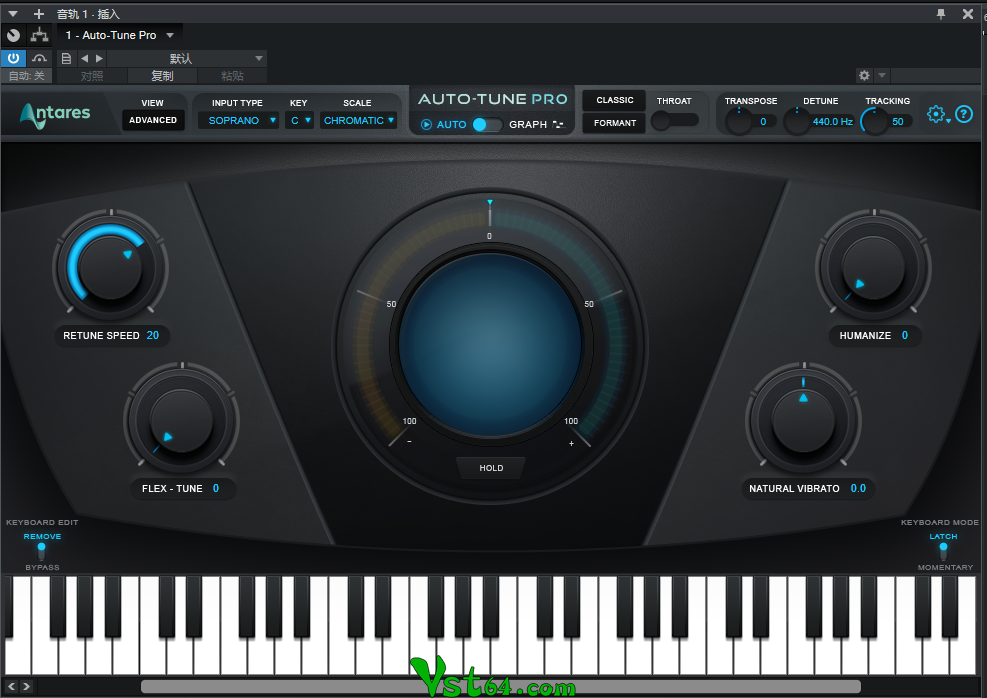Click the 粘贴 paste button
987x698 pixels.
232,76
